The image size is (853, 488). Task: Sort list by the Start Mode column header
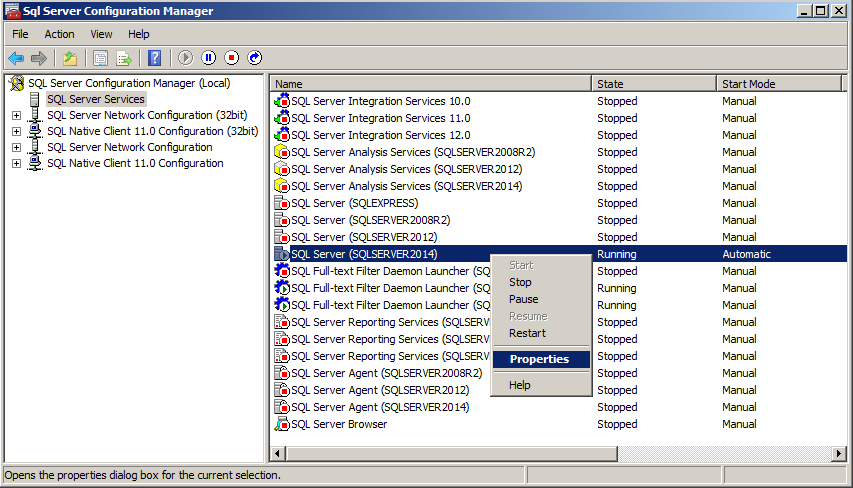tap(779, 84)
